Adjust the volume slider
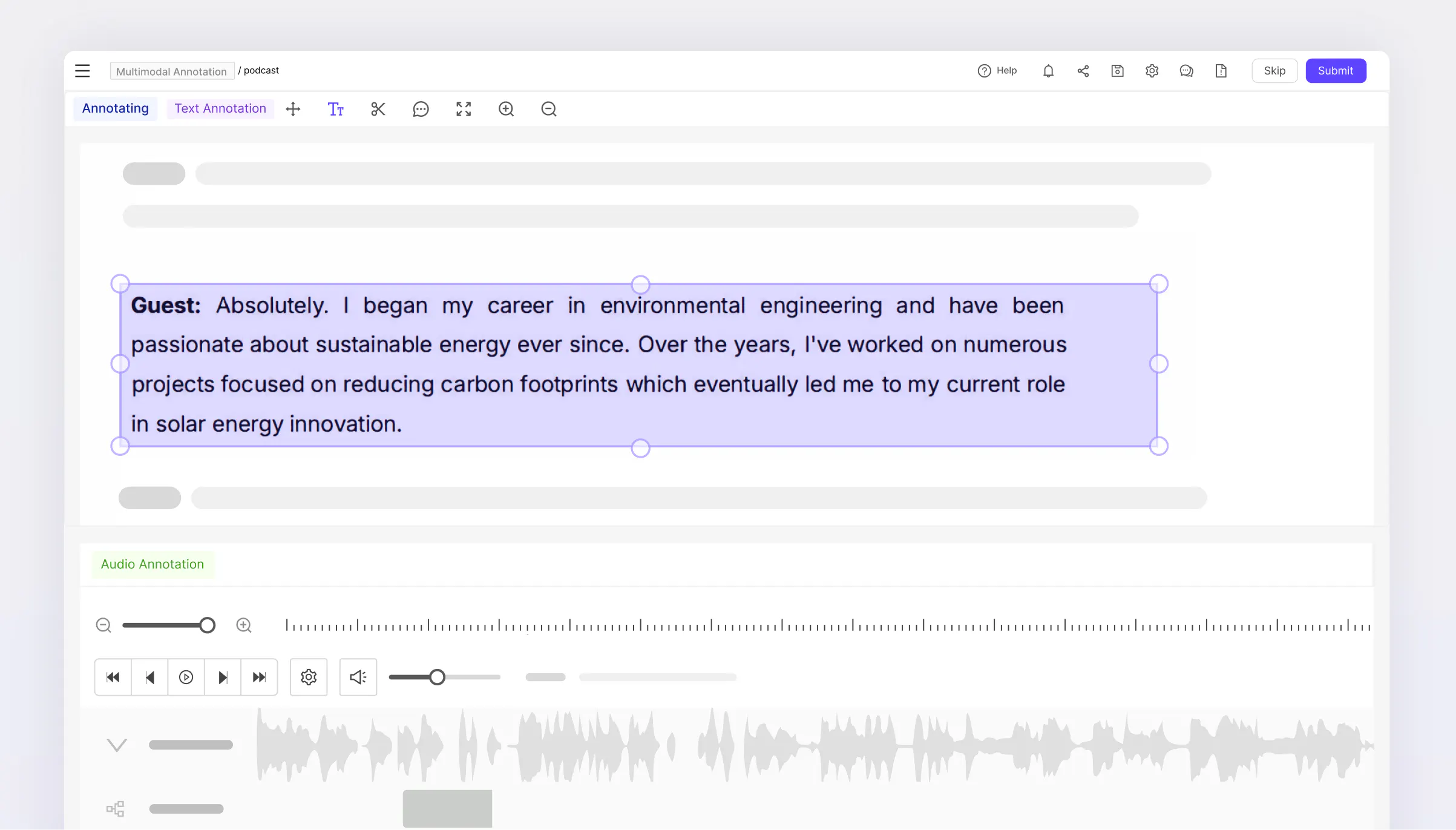 [438, 677]
